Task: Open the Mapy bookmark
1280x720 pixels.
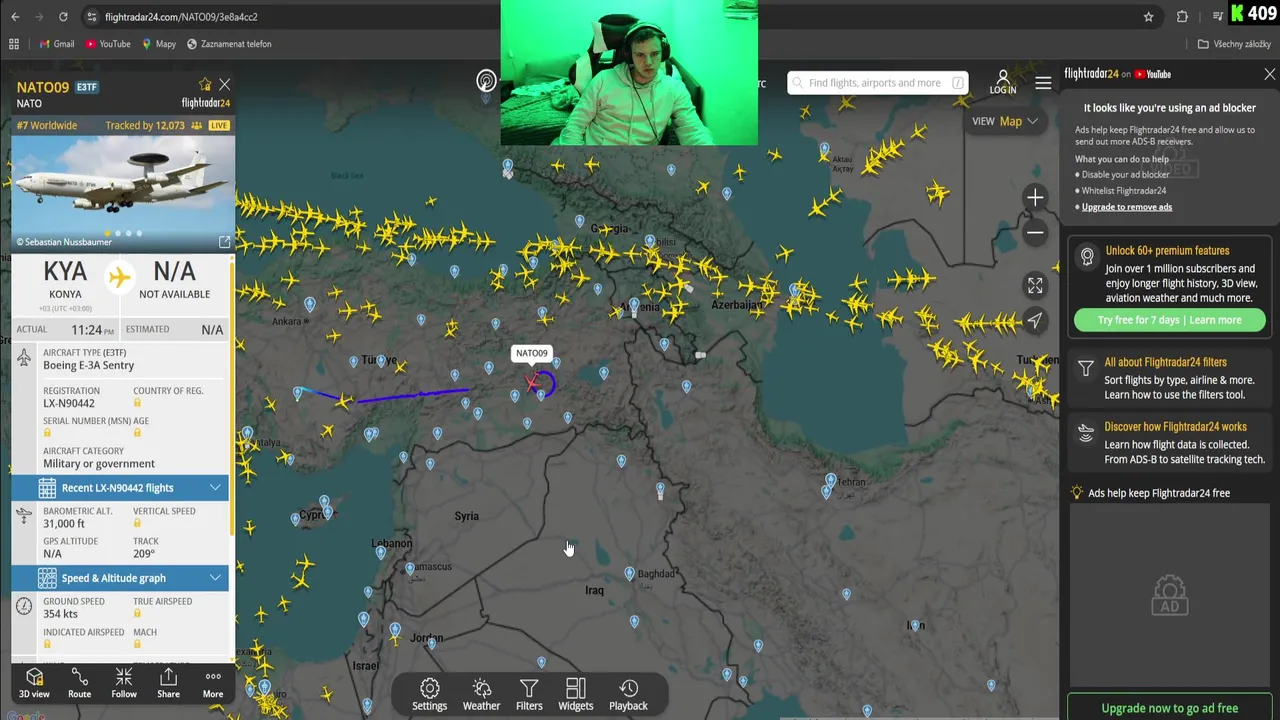Action: point(158,44)
